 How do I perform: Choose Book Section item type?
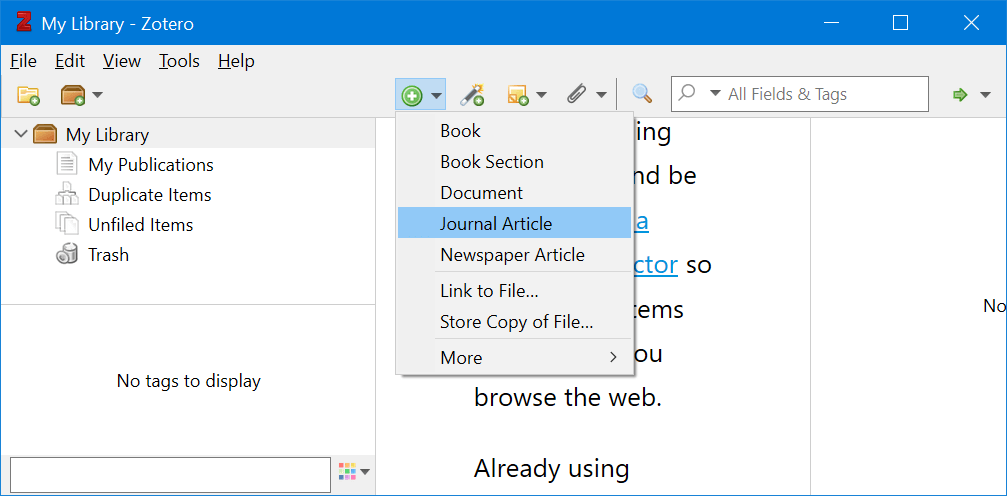514,162
